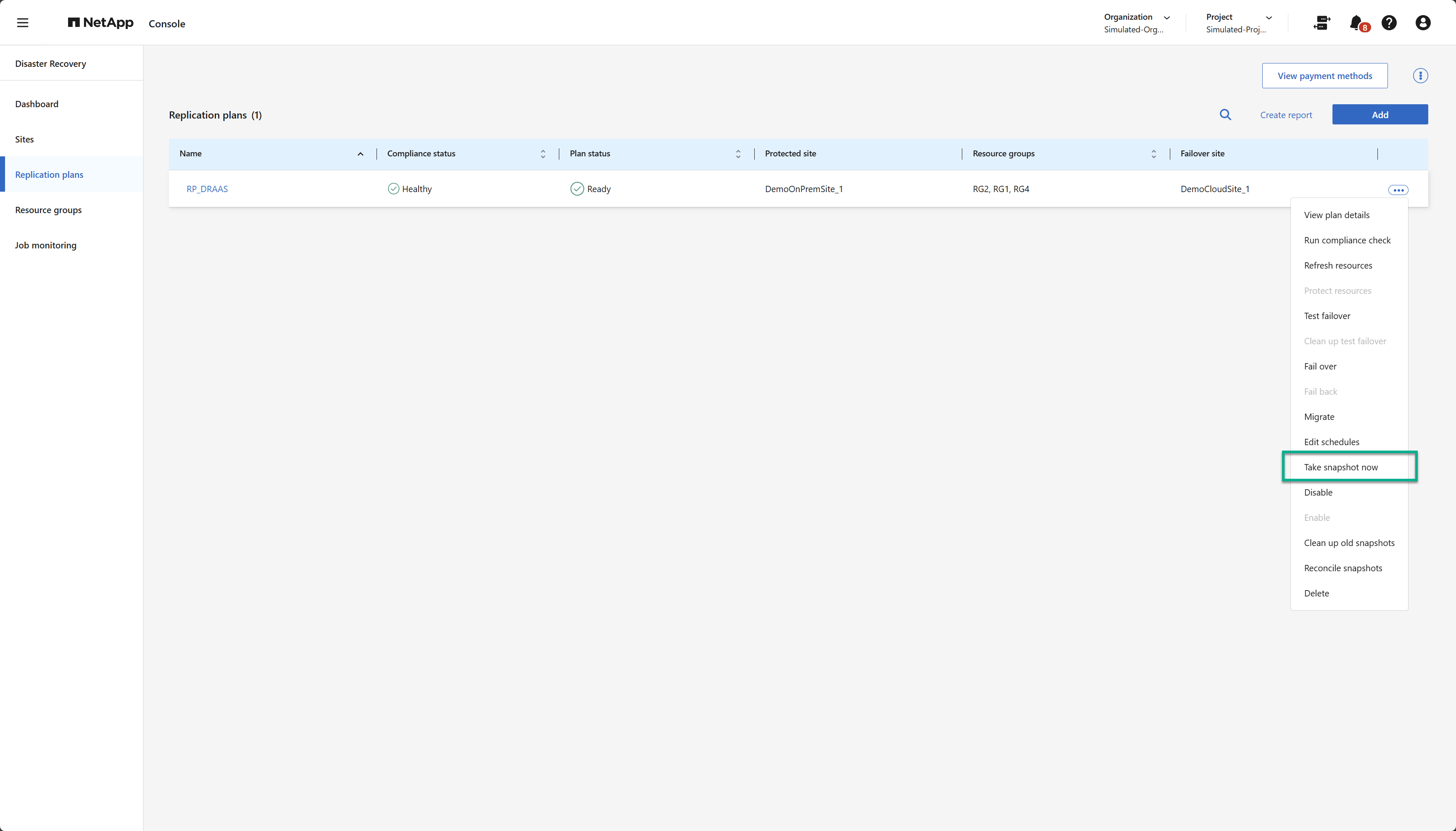Click the search magnifier for replication plans
The height and width of the screenshot is (831, 1456).
point(1225,115)
